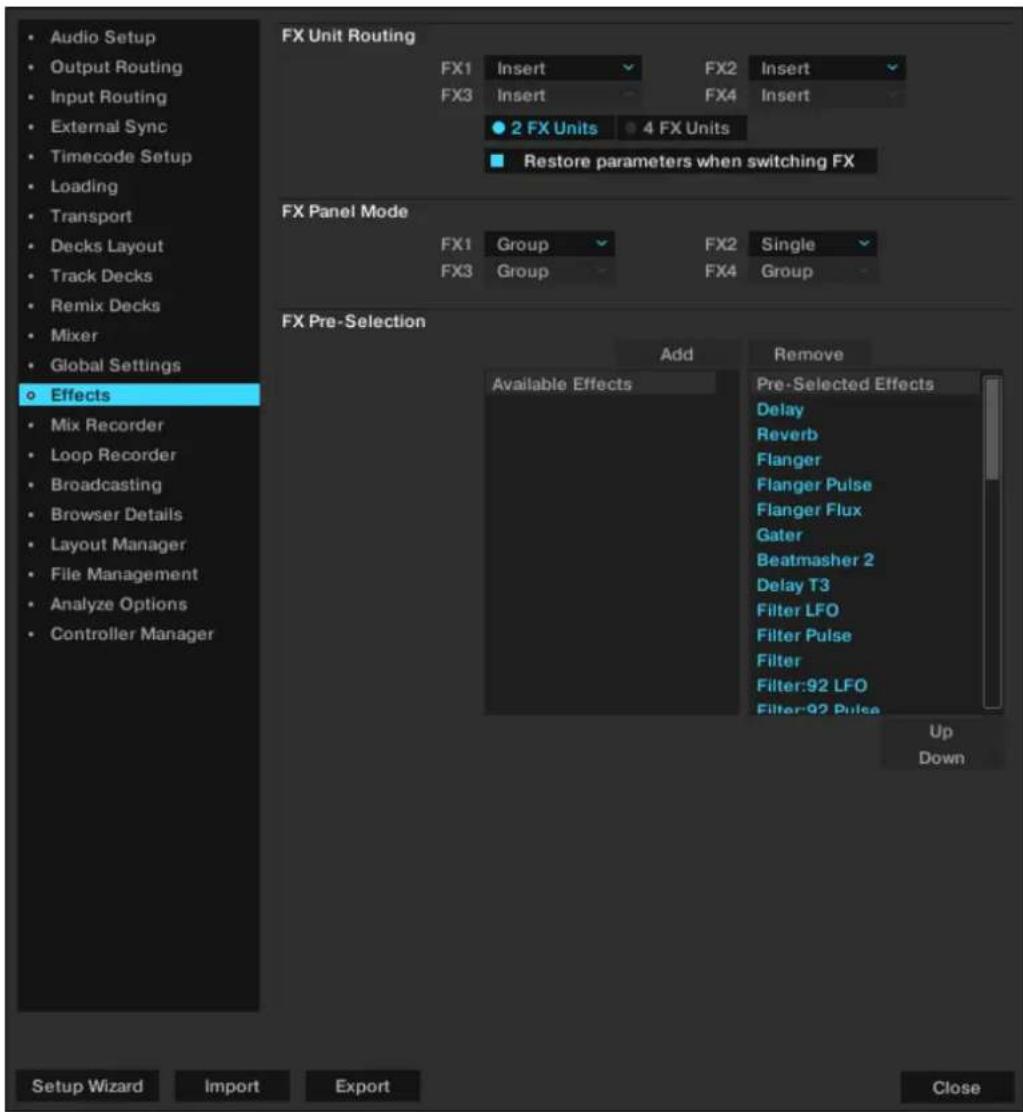Open Analyze Options page
This screenshot has height=1112, width=1023.
pos(139,604)
